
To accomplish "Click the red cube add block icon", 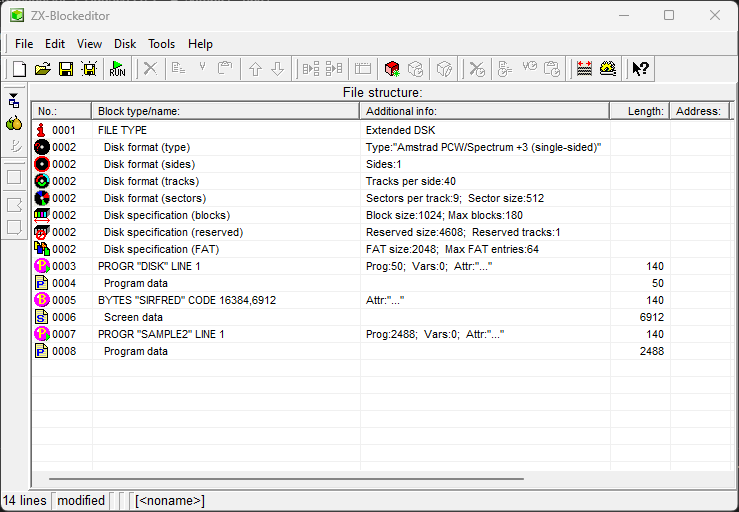I will pyautogui.click(x=392, y=69).
